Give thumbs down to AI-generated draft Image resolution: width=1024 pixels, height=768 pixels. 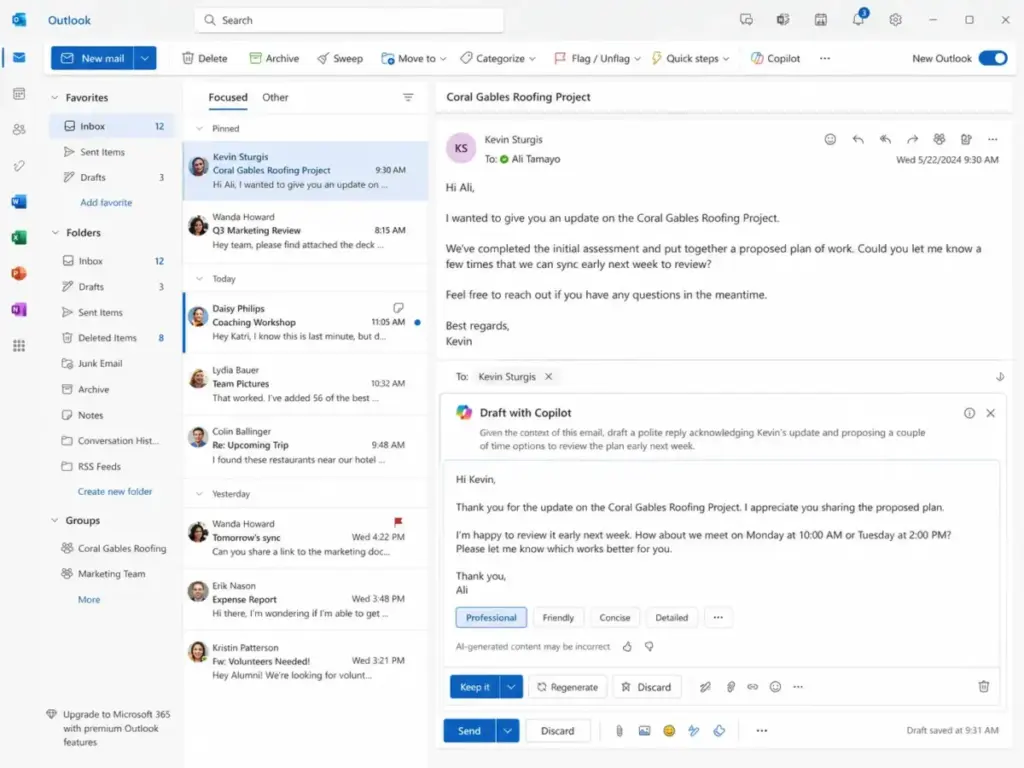pos(649,647)
